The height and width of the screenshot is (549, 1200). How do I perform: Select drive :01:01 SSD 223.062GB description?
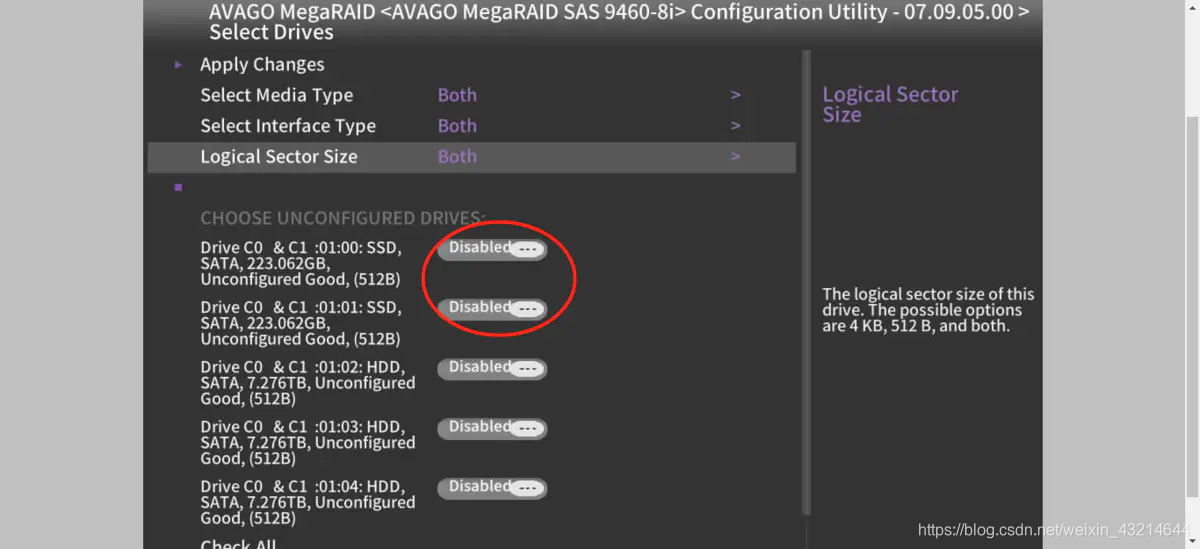pyautogui.click(x=301, y=323)
